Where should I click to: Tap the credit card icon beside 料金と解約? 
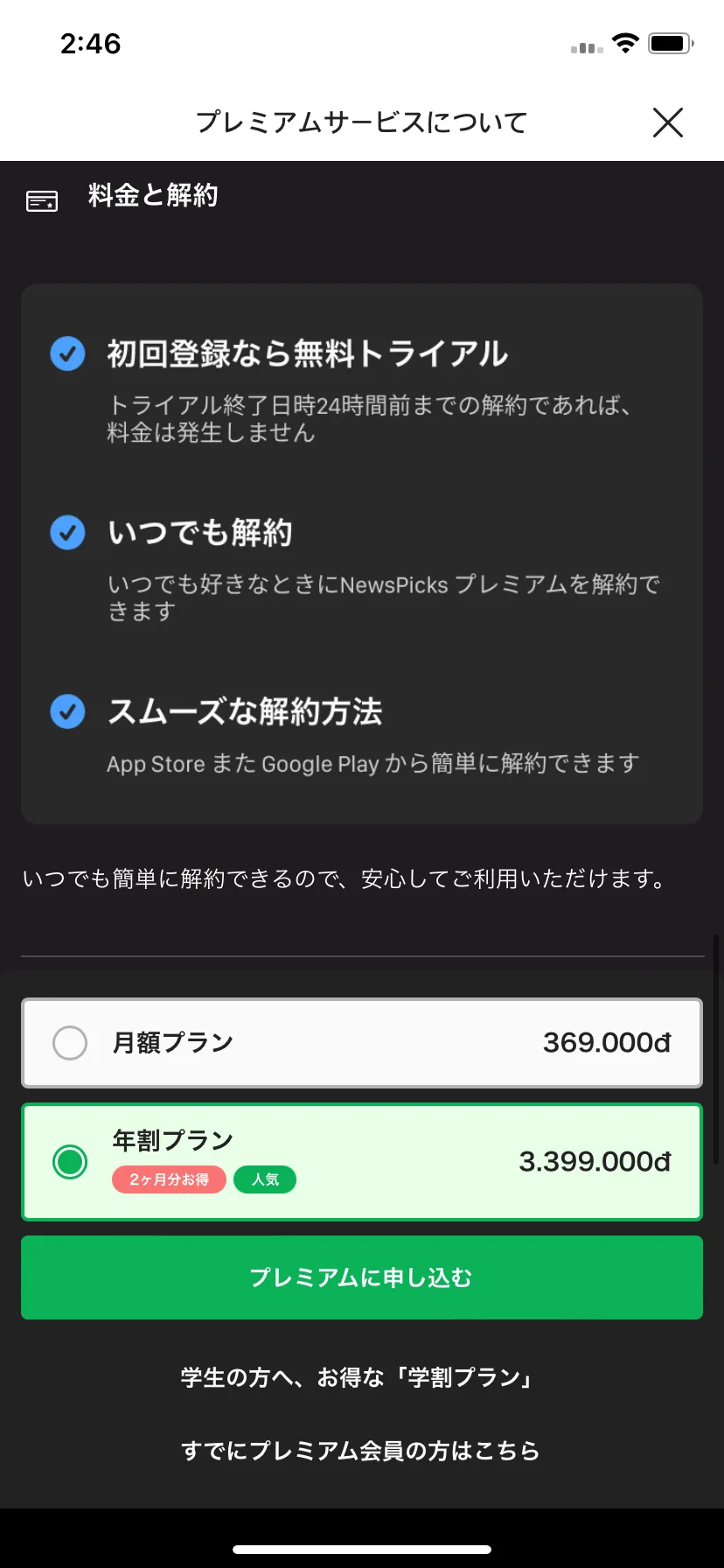click(x=42, y=201)
